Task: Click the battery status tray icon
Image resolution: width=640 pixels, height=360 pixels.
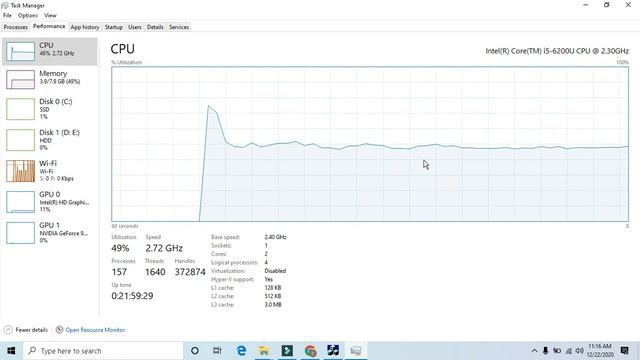Action: coord(557,351)
